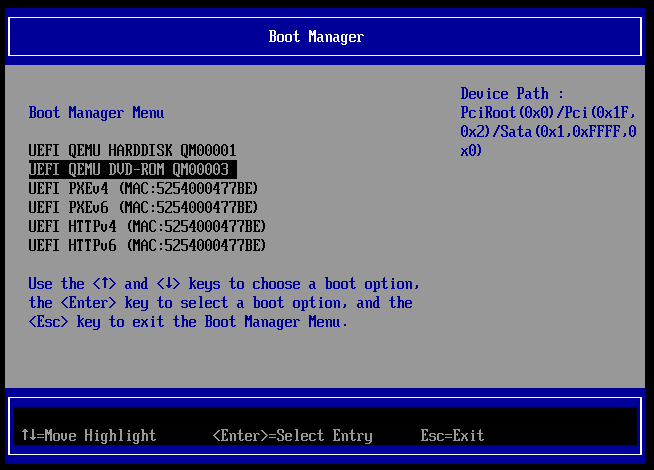
Task: Select highlighted UEFI QEMU DVD-ROM QM00003 entry
Action: (x=133, y=169)
